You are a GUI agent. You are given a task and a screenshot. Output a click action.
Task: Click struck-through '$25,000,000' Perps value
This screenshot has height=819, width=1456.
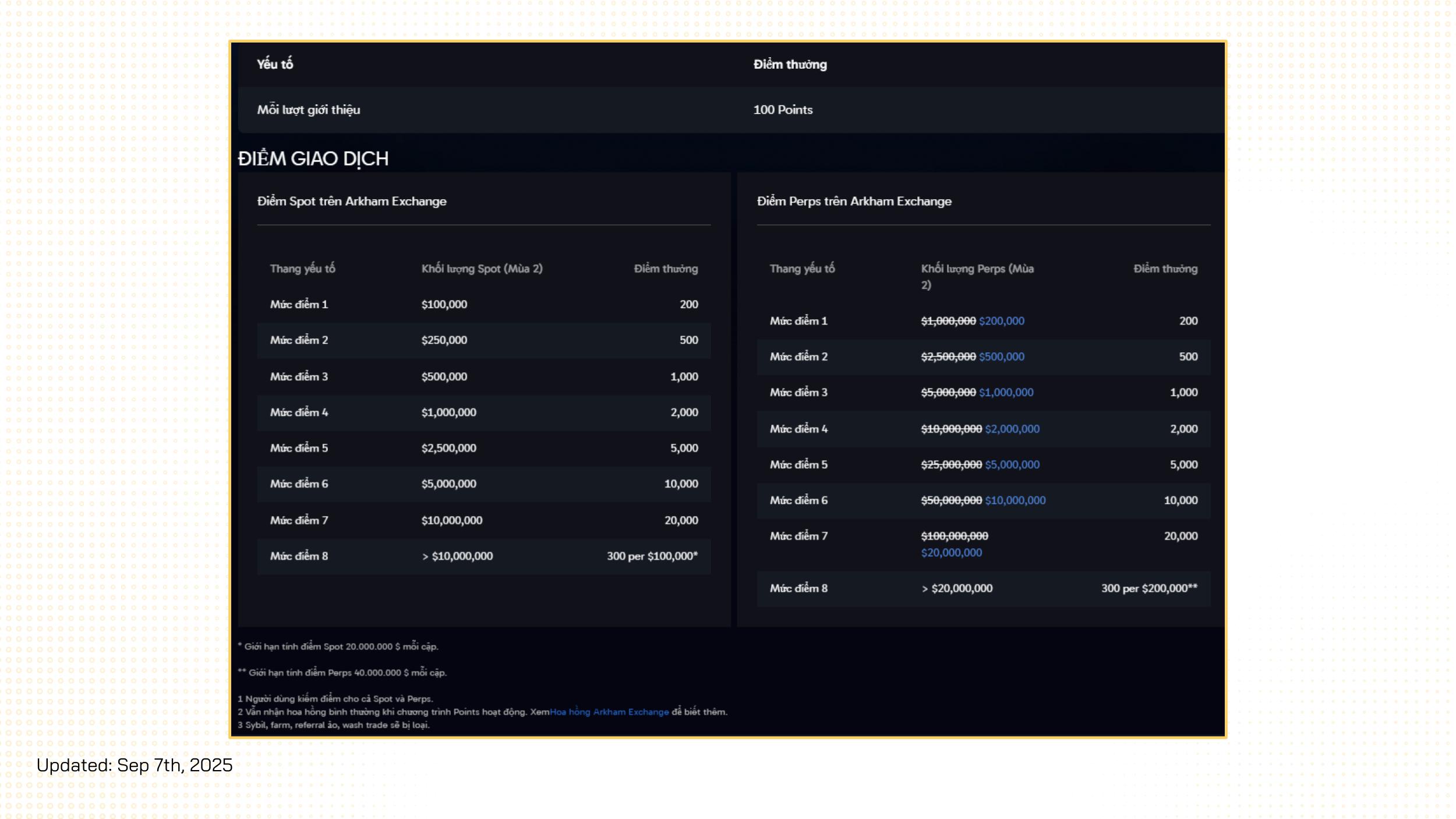pos(951,464)
